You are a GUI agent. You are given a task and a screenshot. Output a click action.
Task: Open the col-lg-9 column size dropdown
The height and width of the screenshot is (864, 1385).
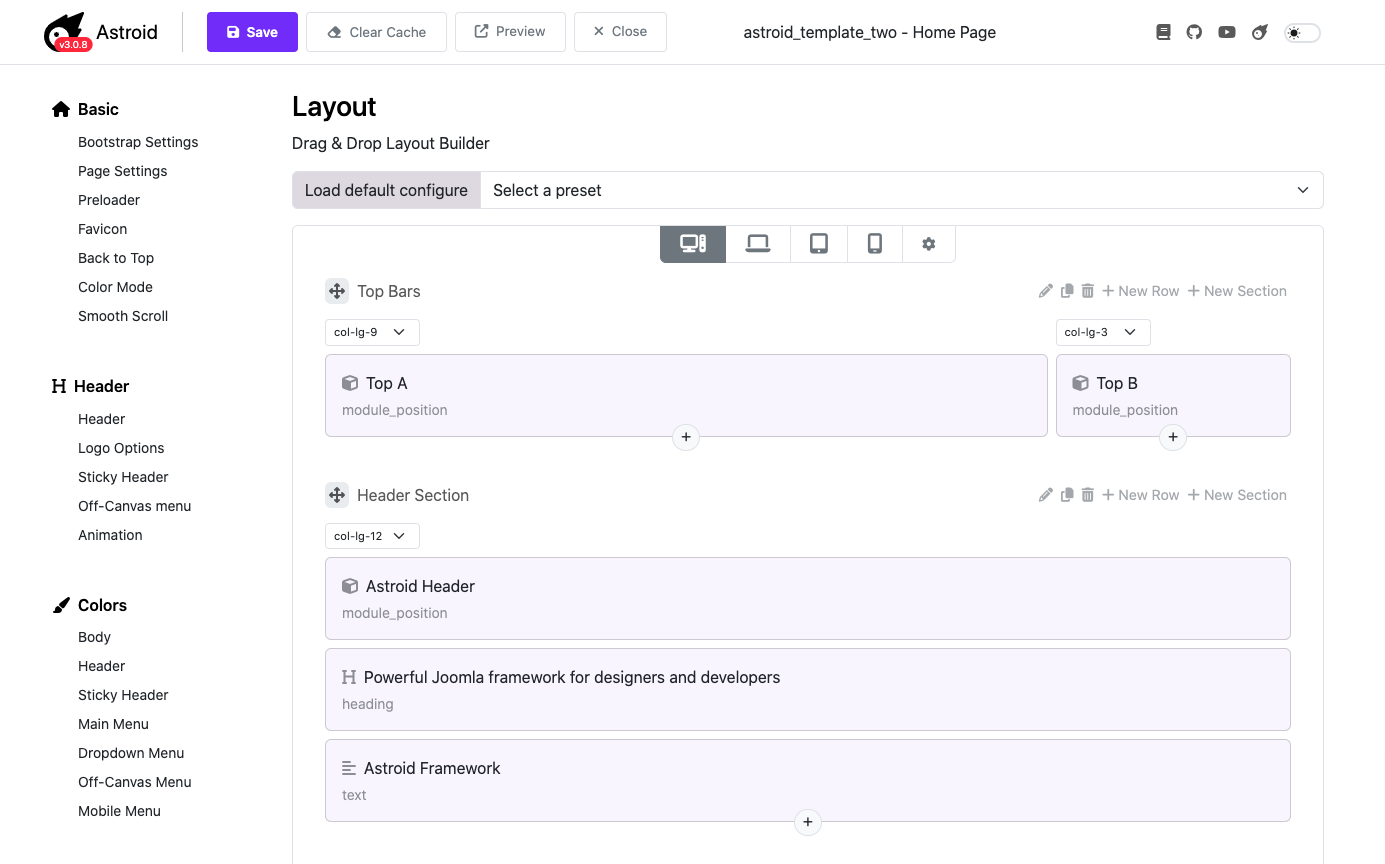pyautogui.click(x=372, y=332)
